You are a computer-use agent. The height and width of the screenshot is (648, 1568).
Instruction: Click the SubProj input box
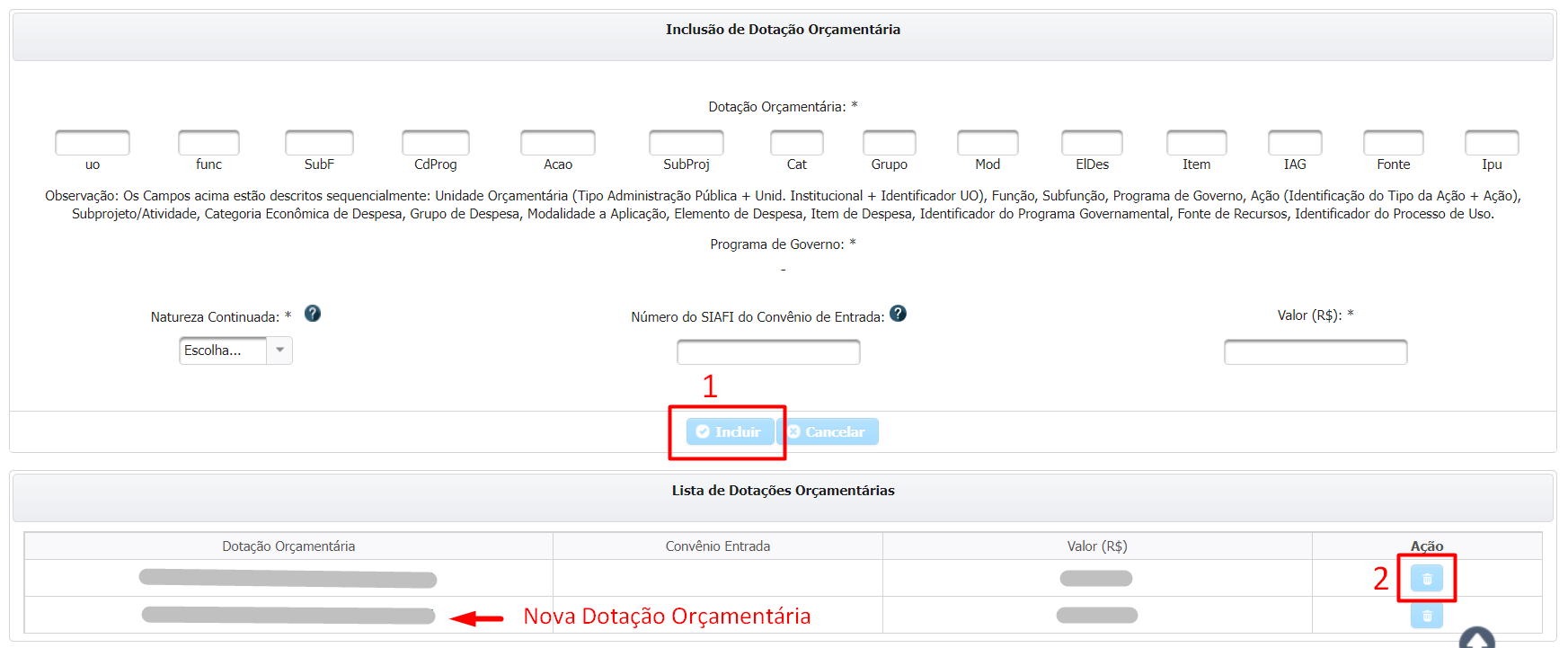(x=687, y=143)
